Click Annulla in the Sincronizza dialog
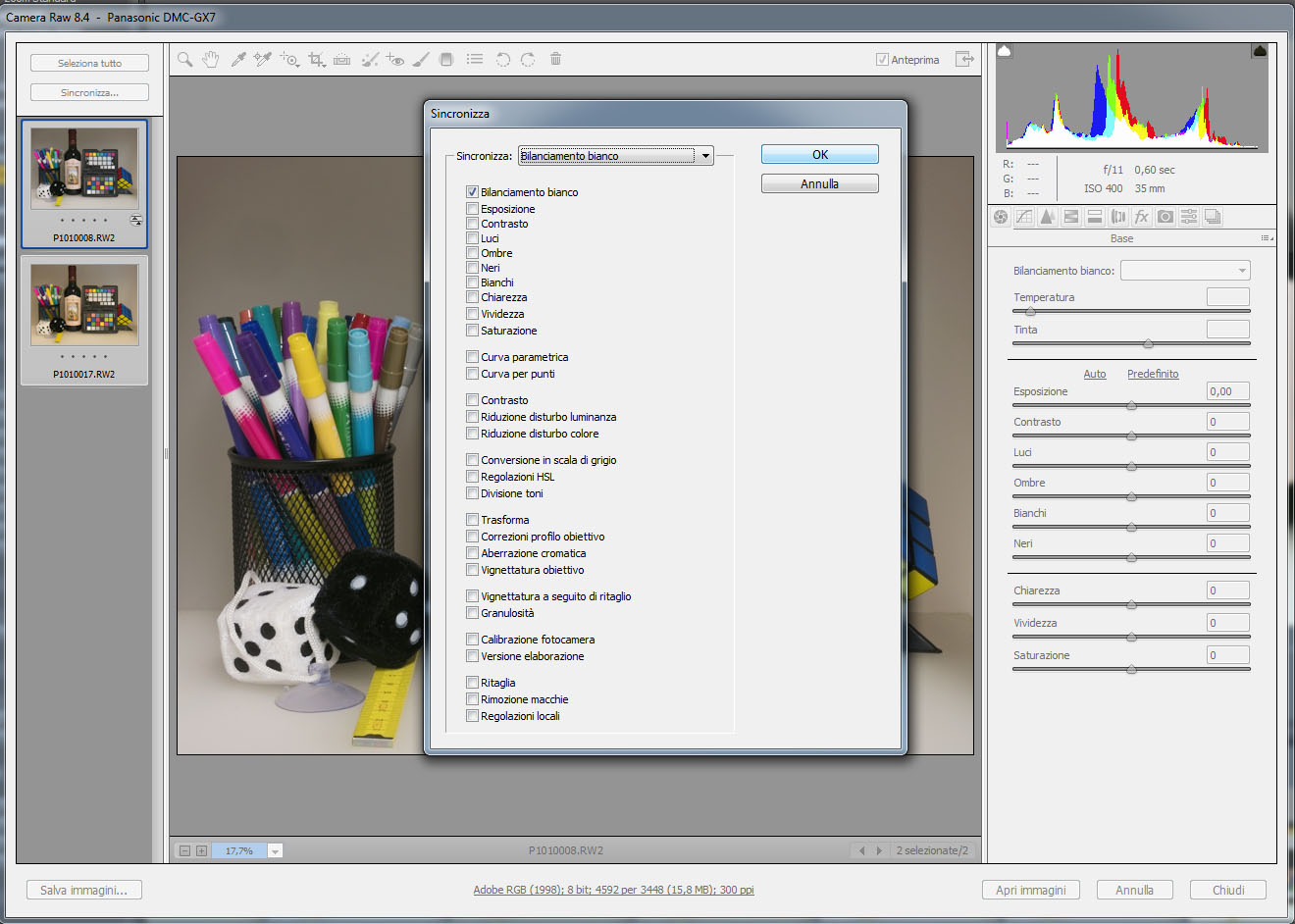 [819, 184]
